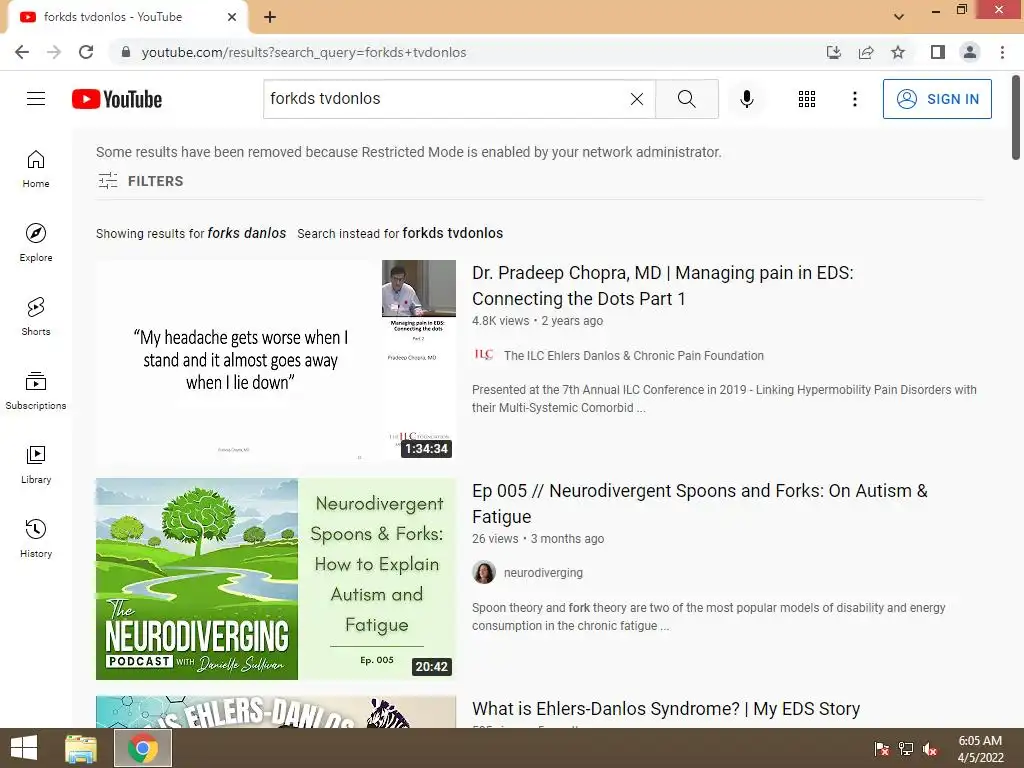Open the Neurodiverging podcast thumbnail
This screenshot has height=768, width=1024.
tap(276, 579)
